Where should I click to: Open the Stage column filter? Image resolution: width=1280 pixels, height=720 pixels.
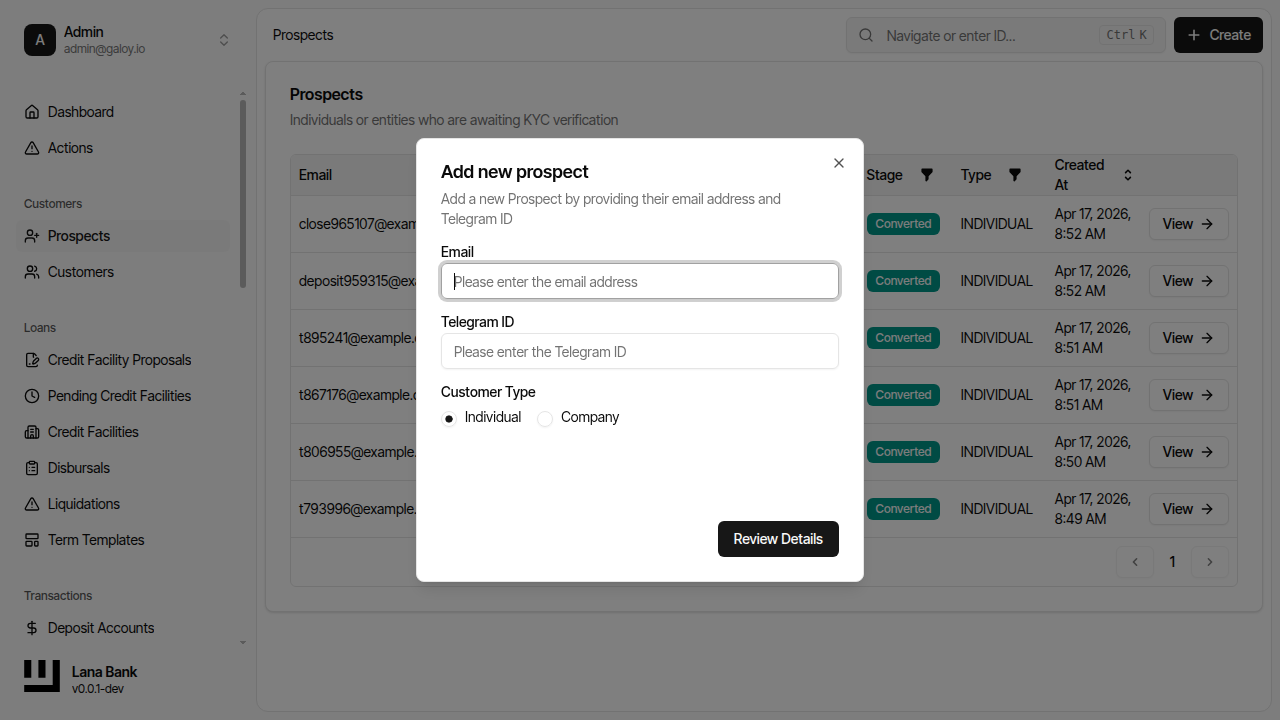[x=927, y=174]
